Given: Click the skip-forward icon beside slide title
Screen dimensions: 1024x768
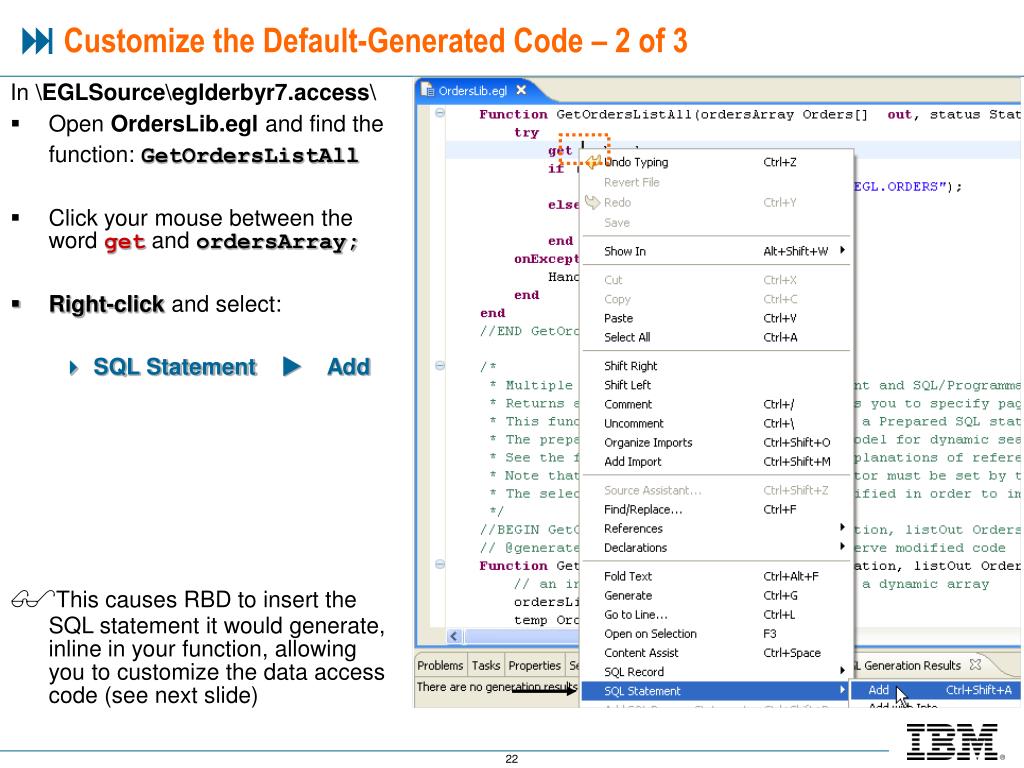Looking at the screenshot, I should [37, 41].
